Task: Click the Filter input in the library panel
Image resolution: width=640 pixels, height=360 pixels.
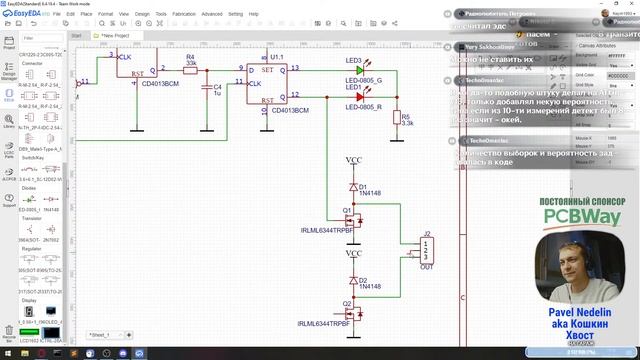Action: [x=42, y=38]
